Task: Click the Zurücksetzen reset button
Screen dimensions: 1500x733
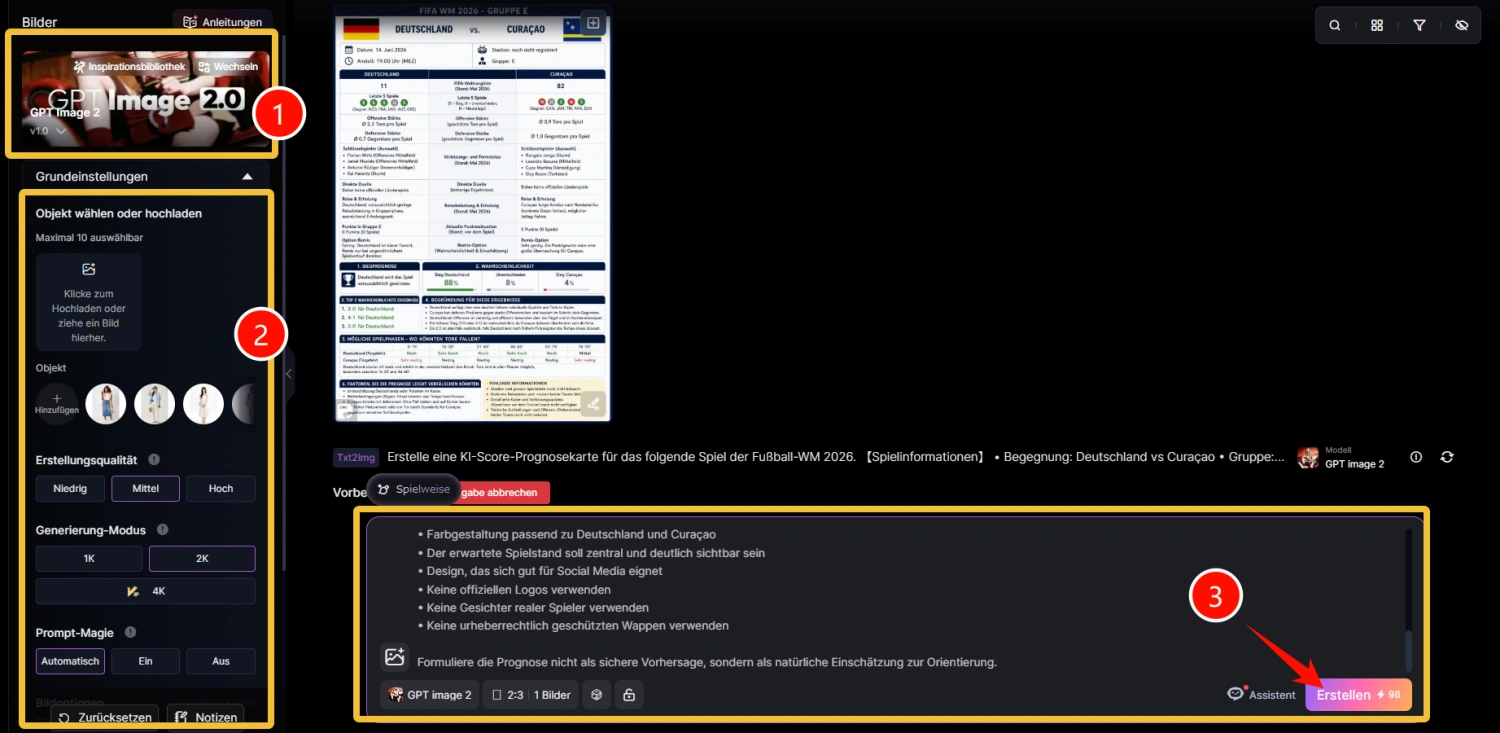Action: point(105,717)
